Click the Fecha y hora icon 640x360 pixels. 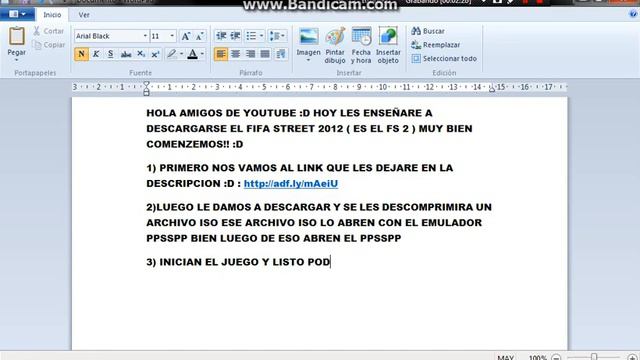[361, 45]
